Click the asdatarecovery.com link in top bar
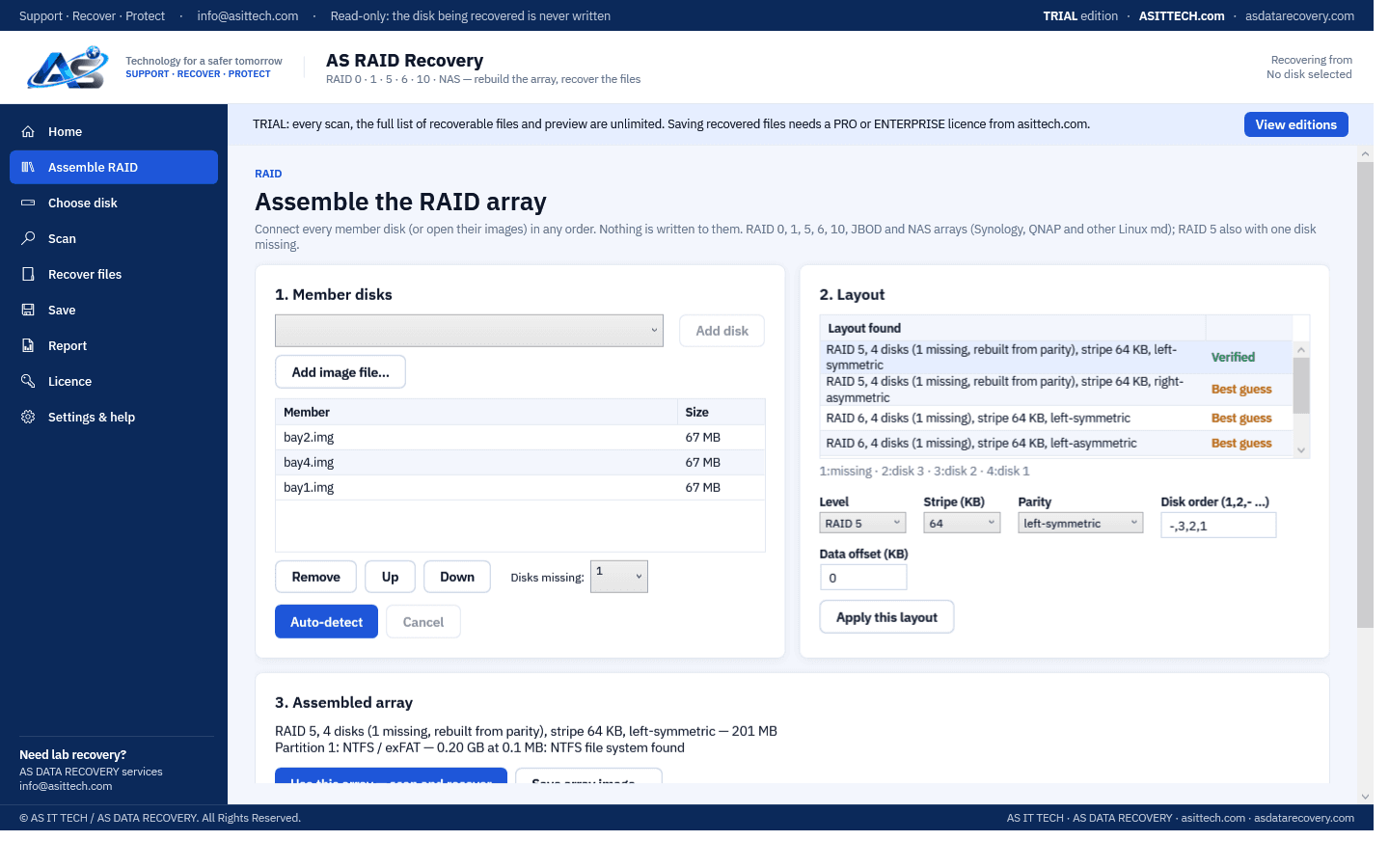The height and width of the screenshot is (868, 1389). coord(1299,15)
